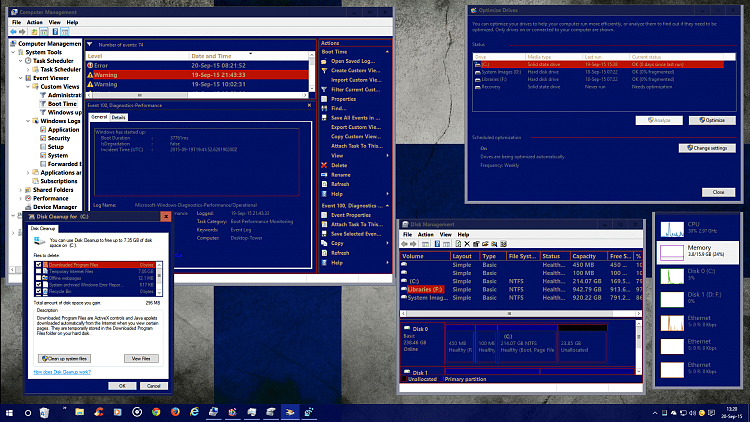This screenshot has width=750, height=422.
Task: Click Back arrow in Computer Management toolbar
Action: tap(13, 32)
